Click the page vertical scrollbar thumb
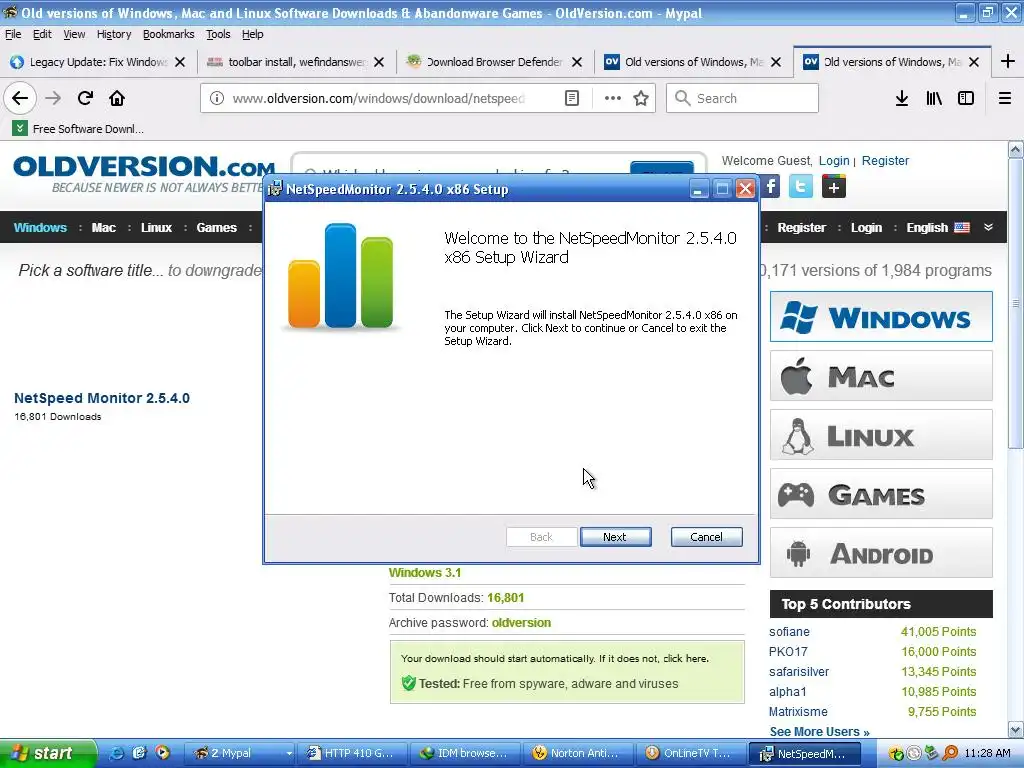The image size is (1024, 768). point(1015,304)
